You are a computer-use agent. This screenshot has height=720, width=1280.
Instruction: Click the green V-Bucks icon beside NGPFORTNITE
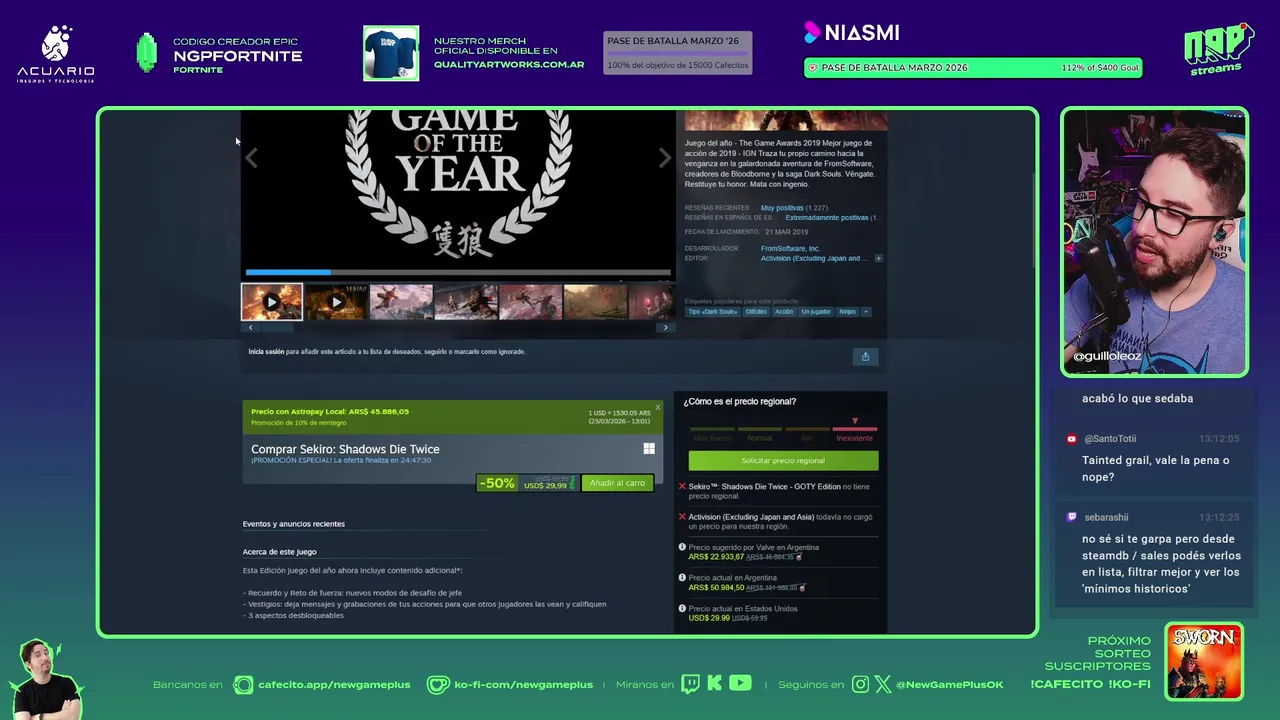147,53
